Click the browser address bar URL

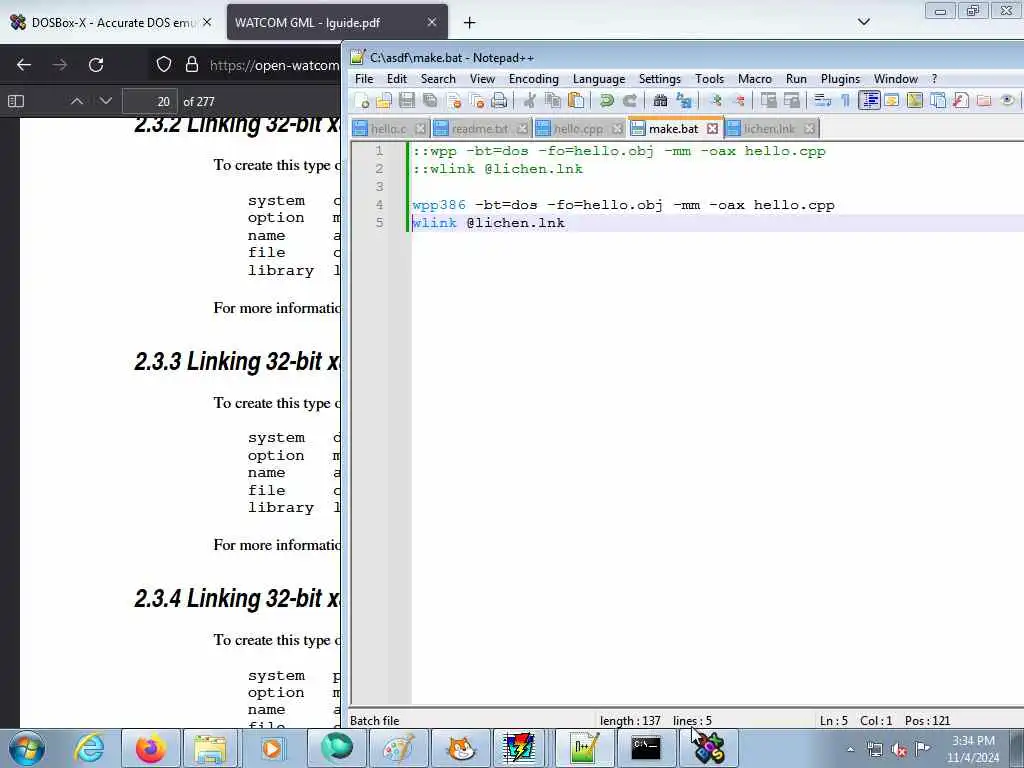click(x=274, y=65)
